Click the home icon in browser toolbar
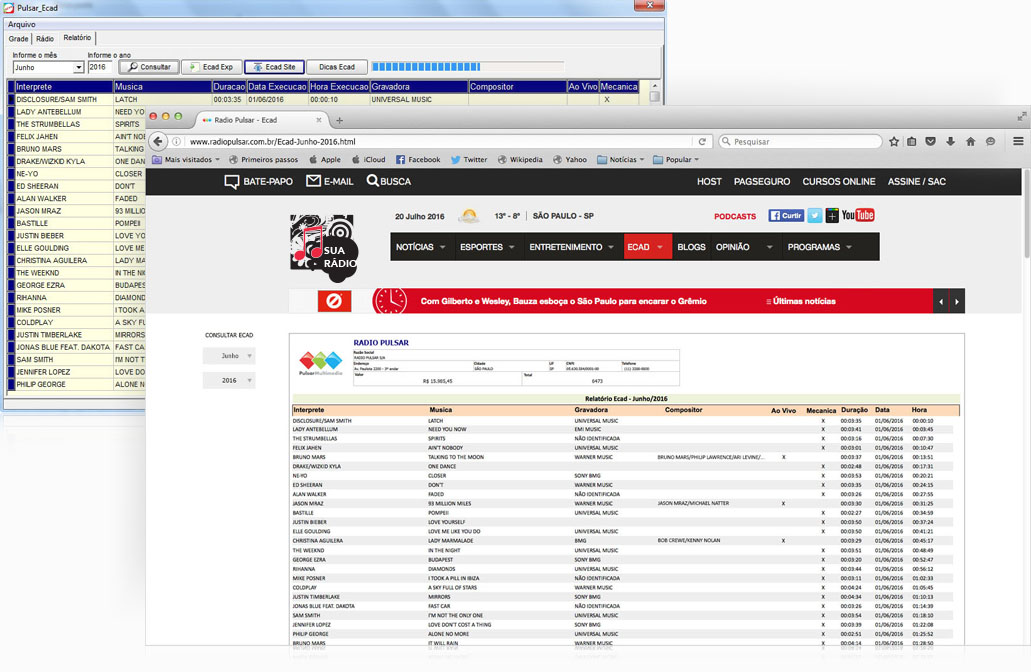The image size is (1031, 672). pos(971,141)
